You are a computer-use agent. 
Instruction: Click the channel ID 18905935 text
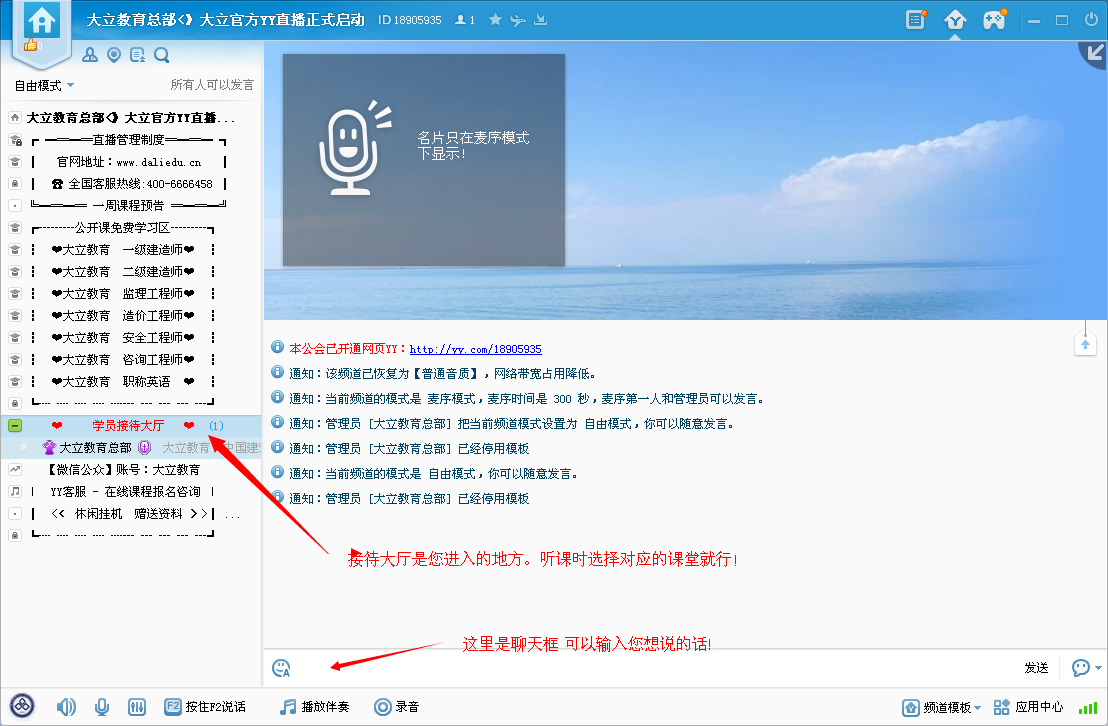pyautogui.click(x=410, y=20)
